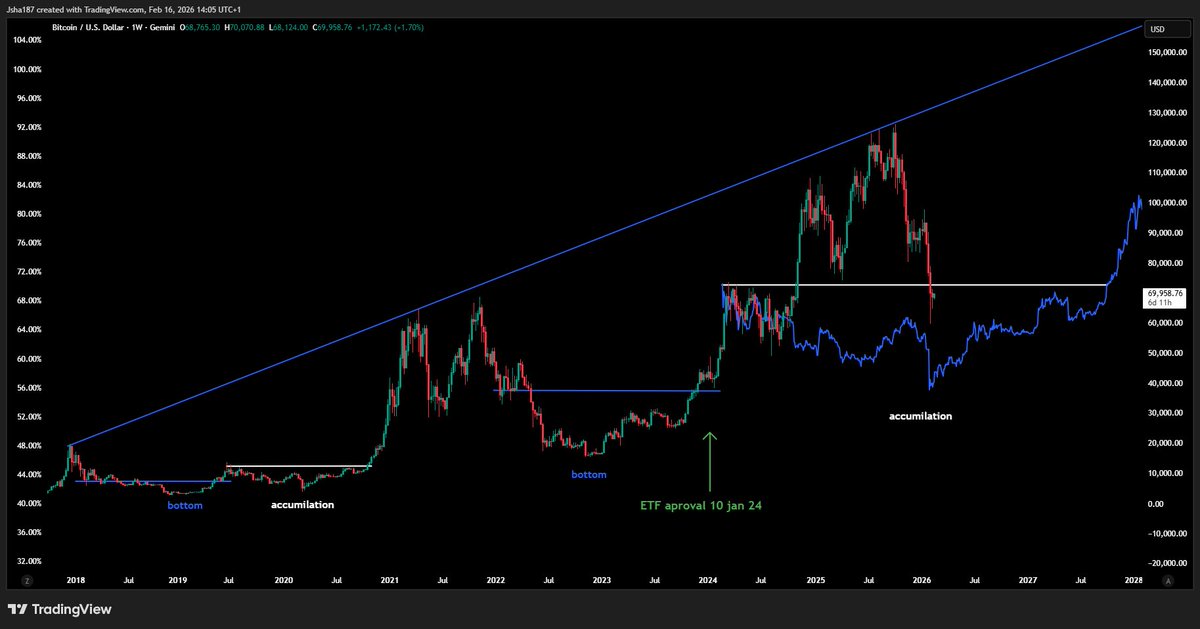Click the 80.00% percent axis label
The height and width of the screenshot is (629, 1200).
pos(28,214)
